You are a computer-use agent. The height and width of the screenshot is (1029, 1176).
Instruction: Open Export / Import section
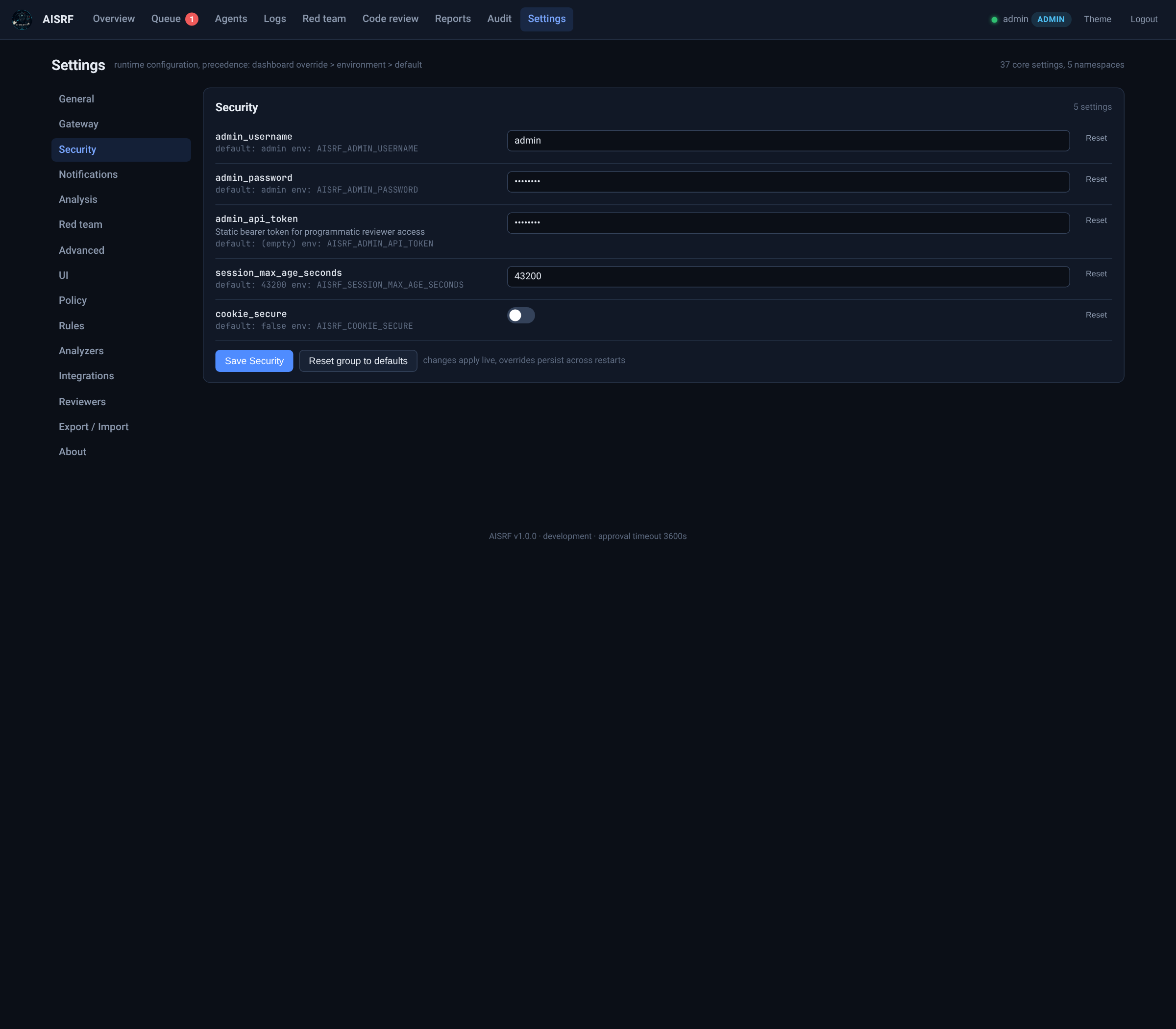coord(121,427)
